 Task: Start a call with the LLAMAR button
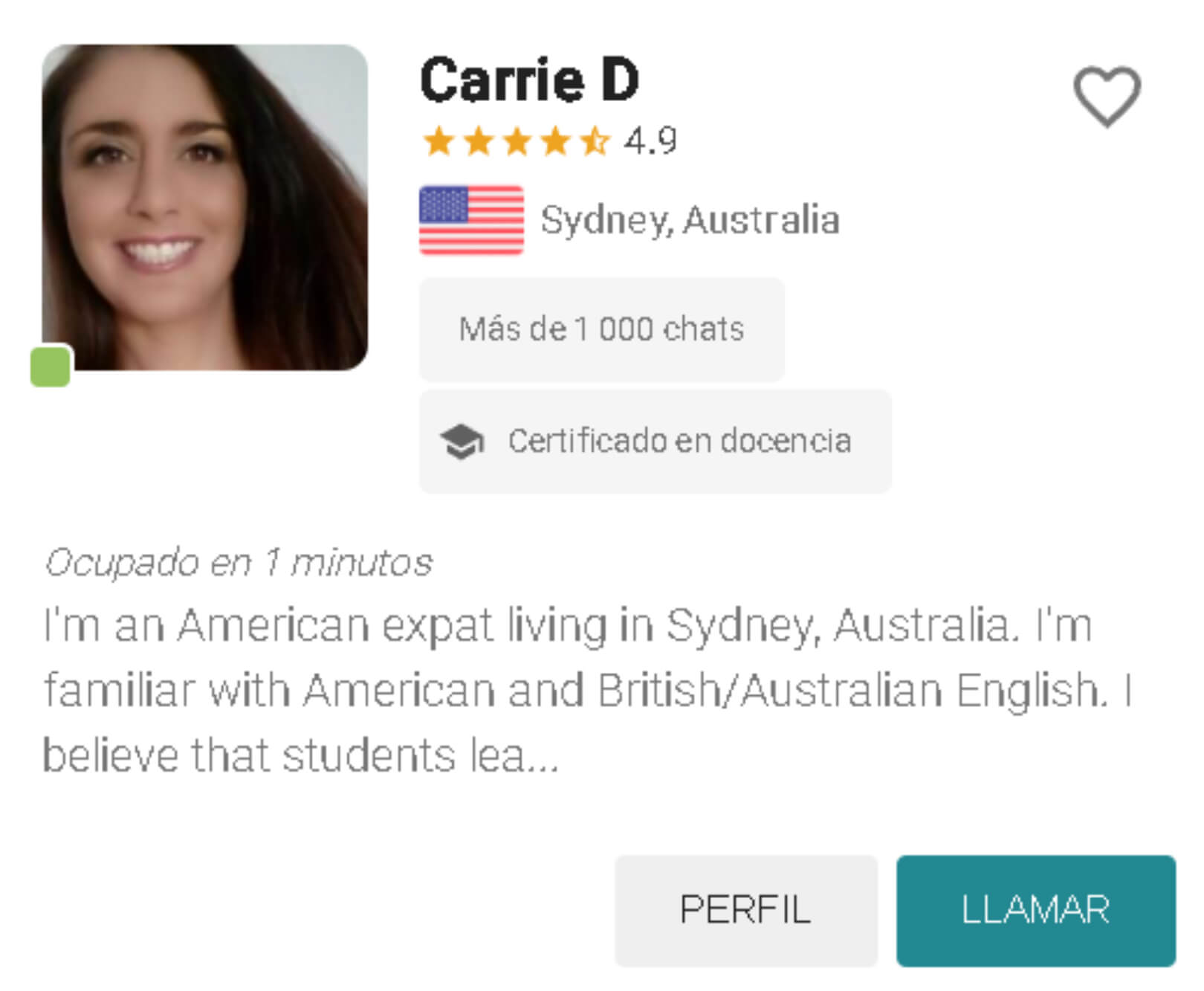(x=1036, y=911)
